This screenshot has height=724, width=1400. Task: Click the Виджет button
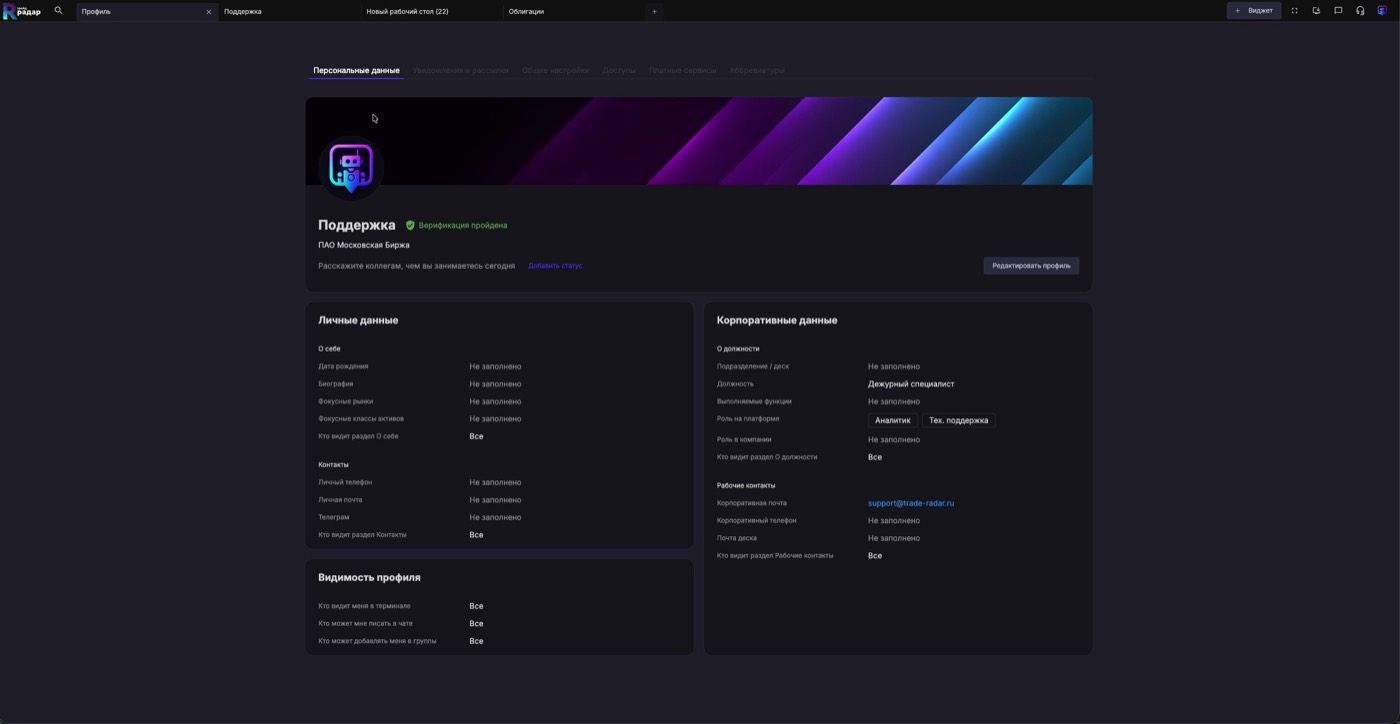(1254, 11)
